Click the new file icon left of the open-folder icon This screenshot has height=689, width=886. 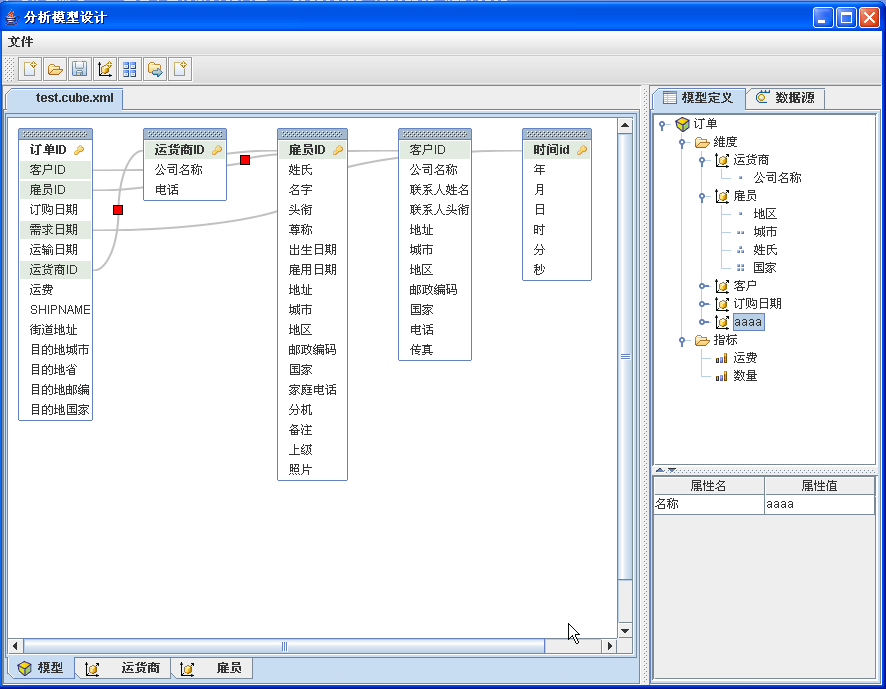point(30,69)
